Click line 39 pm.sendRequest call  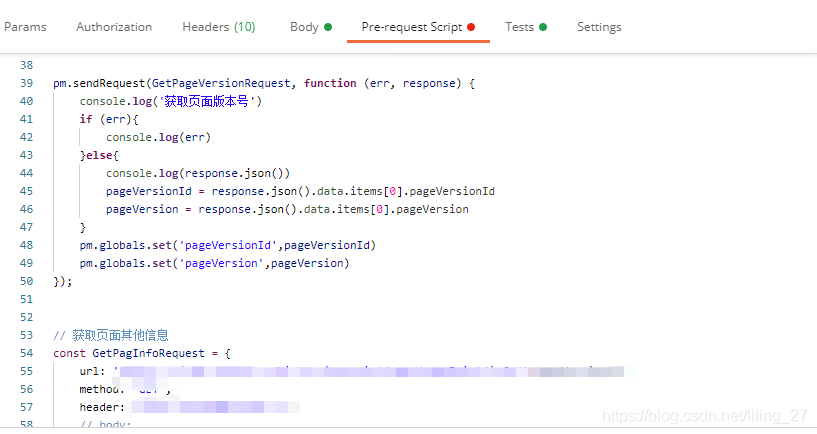click(x=264, y=83)
